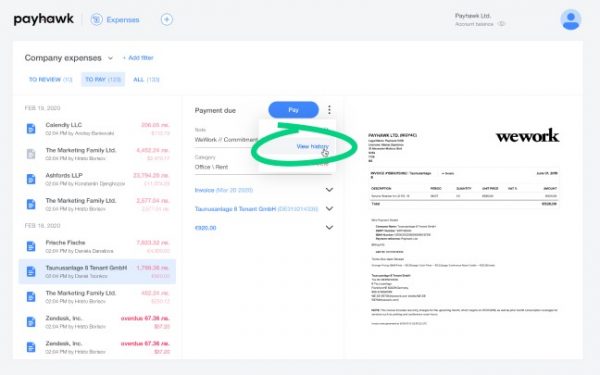This screenshot has height=375, width=600.
Task: Expand the Invoice section chevron
Action: pyautogui.click(x=329, y=190)
